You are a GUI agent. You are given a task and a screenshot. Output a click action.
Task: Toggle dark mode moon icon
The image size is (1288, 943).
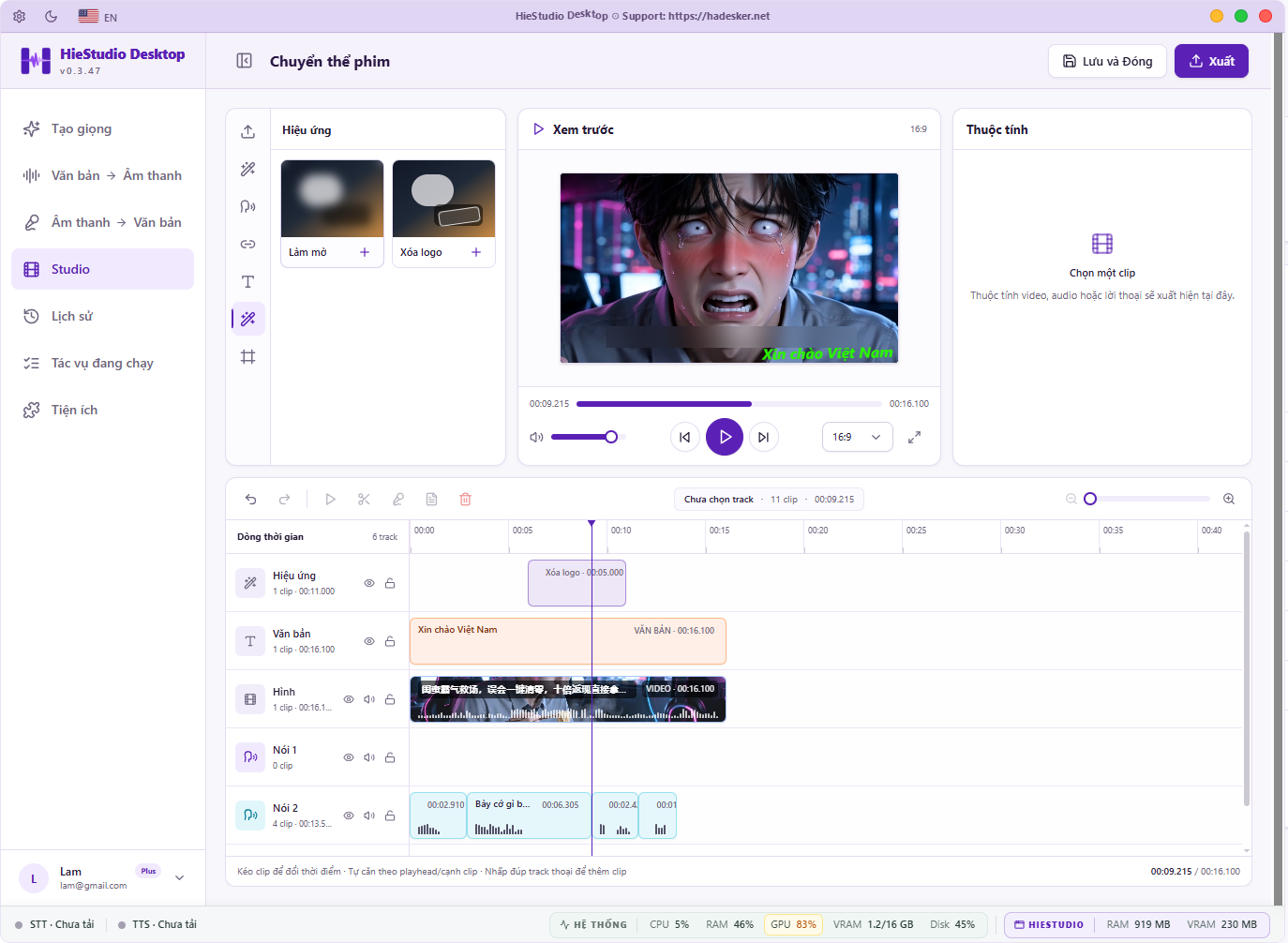[x=52, y=16]
